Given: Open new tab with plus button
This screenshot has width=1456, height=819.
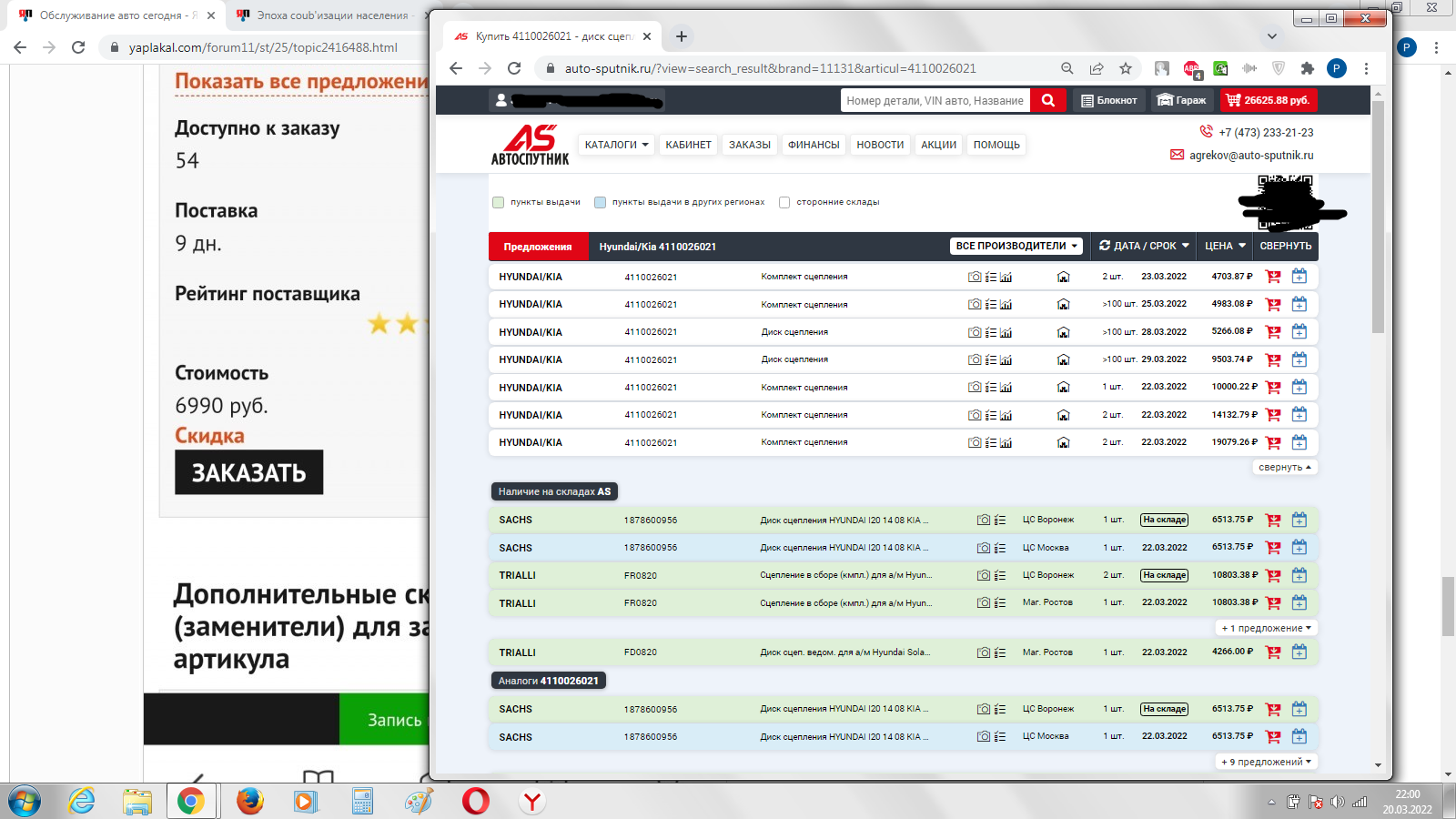Looking at the screenshot, I should [x=682, y=36].
